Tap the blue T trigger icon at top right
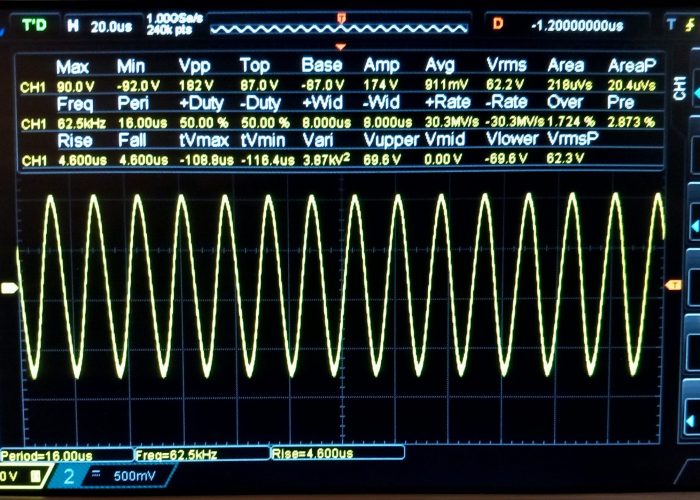 [671, 24]
